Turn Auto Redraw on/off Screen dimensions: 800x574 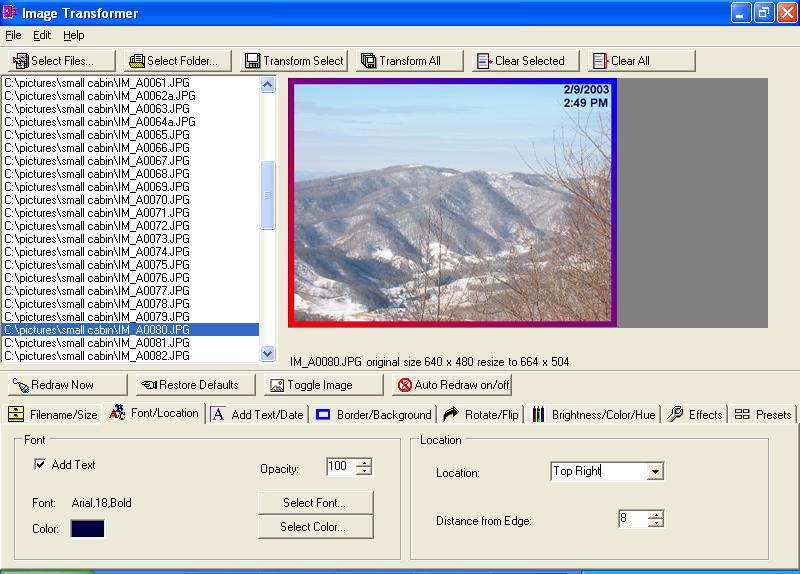[x=452, y=385]
